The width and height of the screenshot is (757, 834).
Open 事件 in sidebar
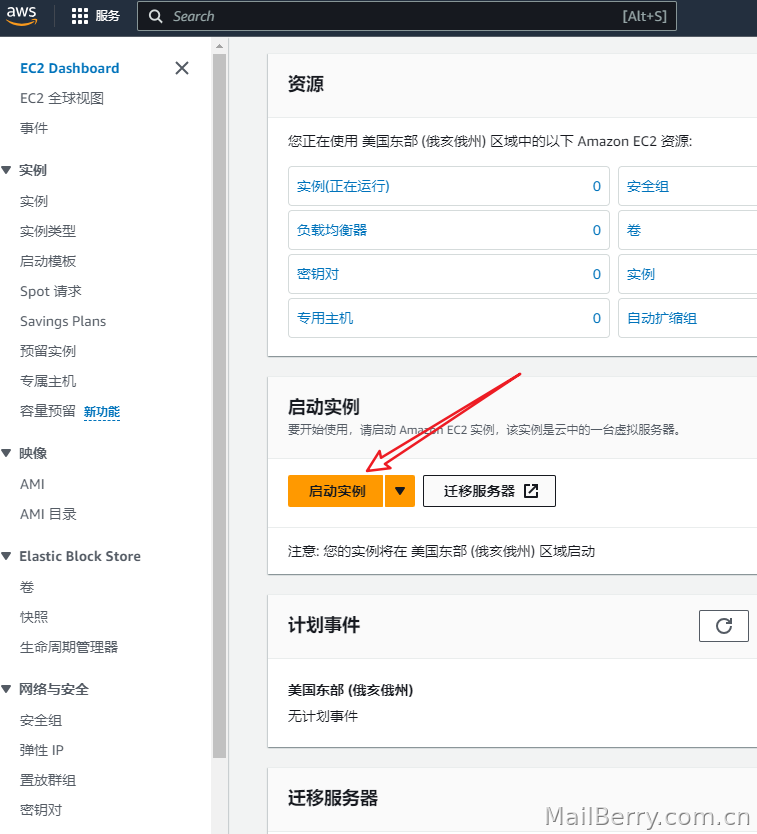tap(34, 128)
